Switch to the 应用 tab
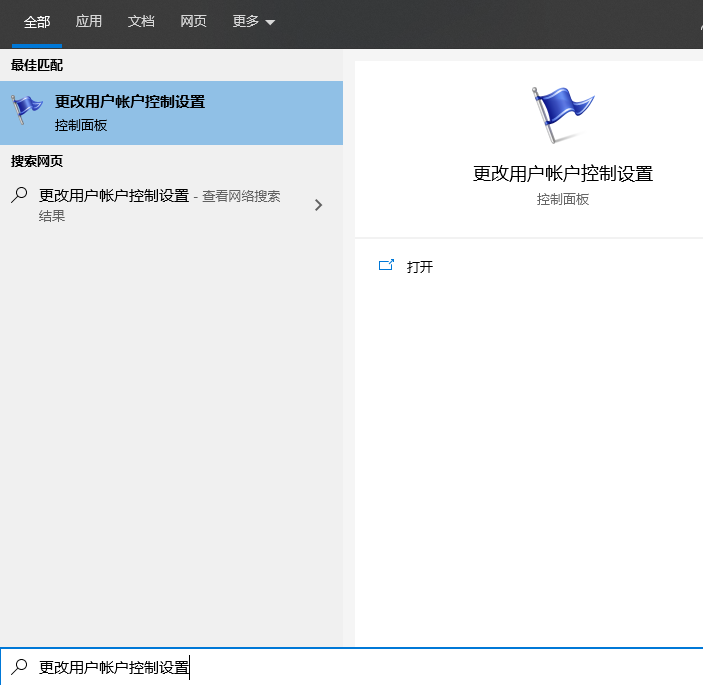Screen dimensions: 703x685 pyautogui.click(x=88, y=22)
